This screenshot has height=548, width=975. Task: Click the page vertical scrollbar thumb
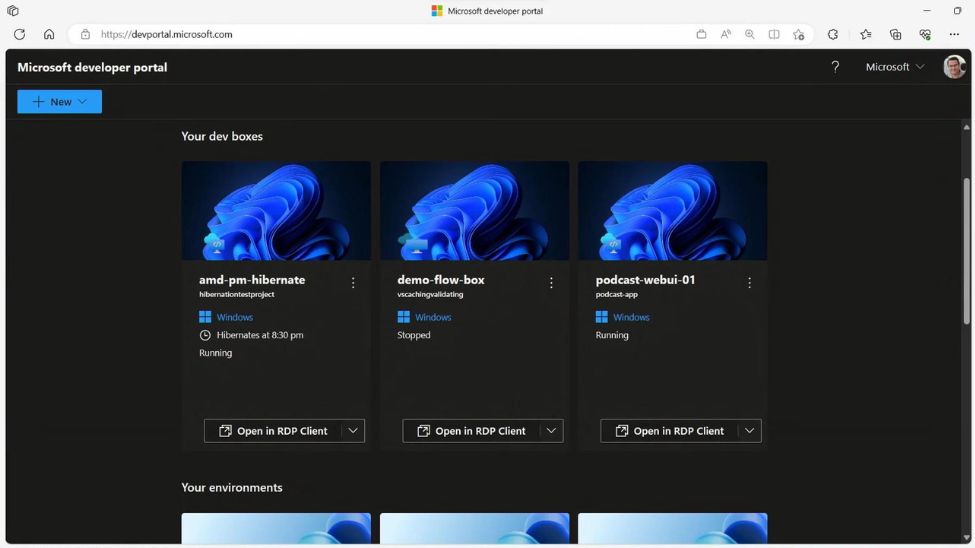tap(966, 249)
